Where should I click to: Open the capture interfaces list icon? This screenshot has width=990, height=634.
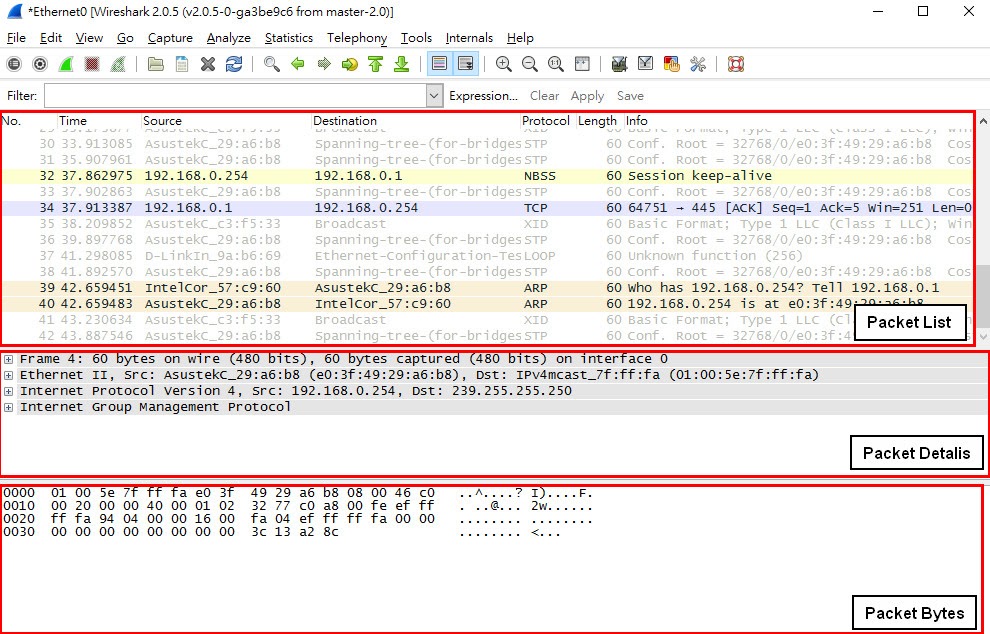pos(14,64)
